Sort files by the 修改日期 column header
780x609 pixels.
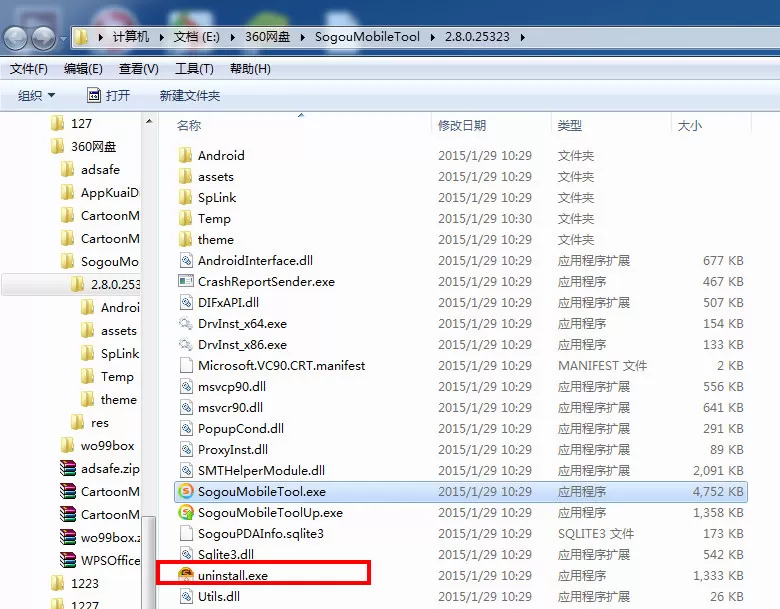[x=491, y=125]
